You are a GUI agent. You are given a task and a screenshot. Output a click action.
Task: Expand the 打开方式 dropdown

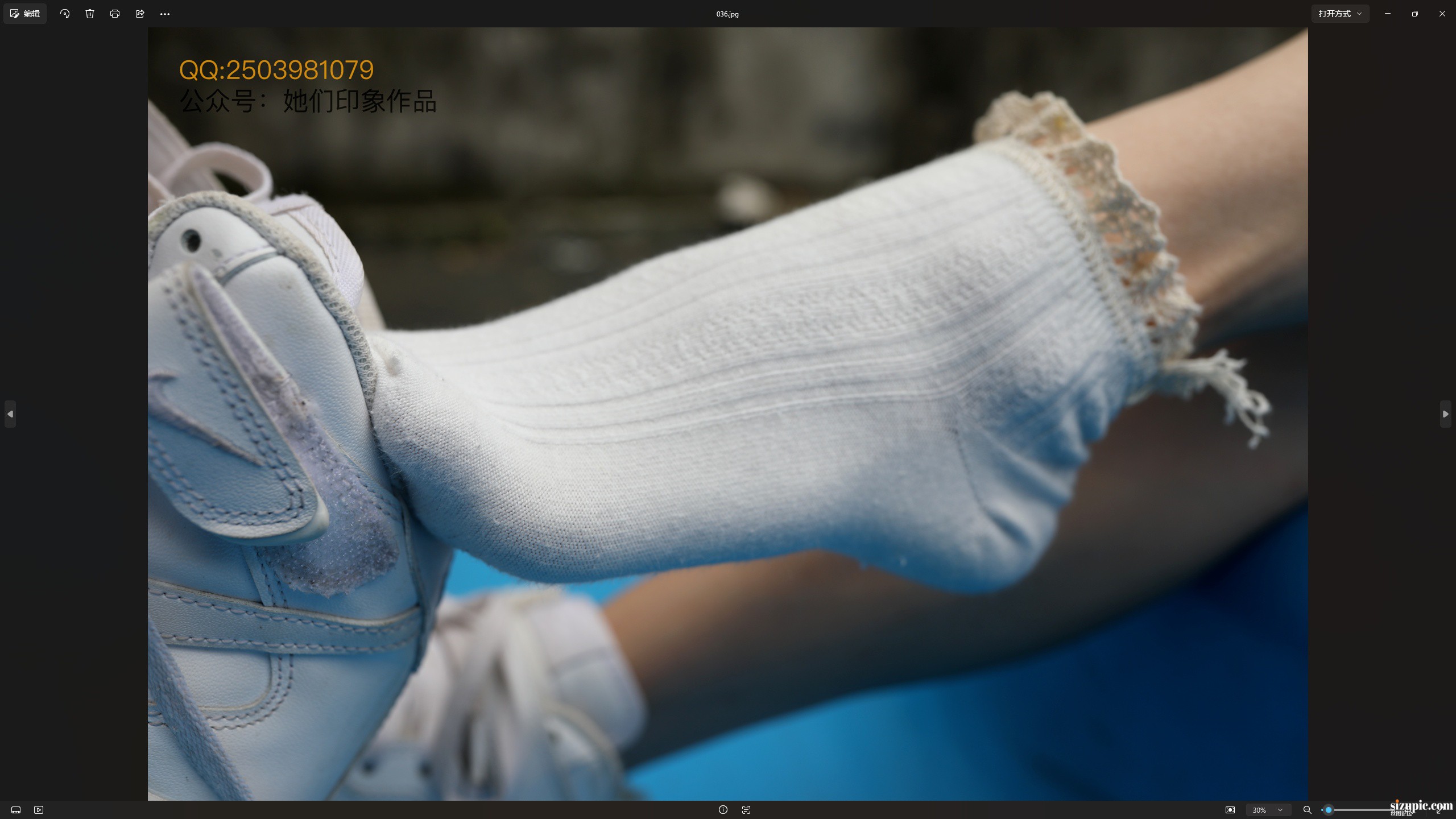pyautogui.click(x=1340, y=14)
